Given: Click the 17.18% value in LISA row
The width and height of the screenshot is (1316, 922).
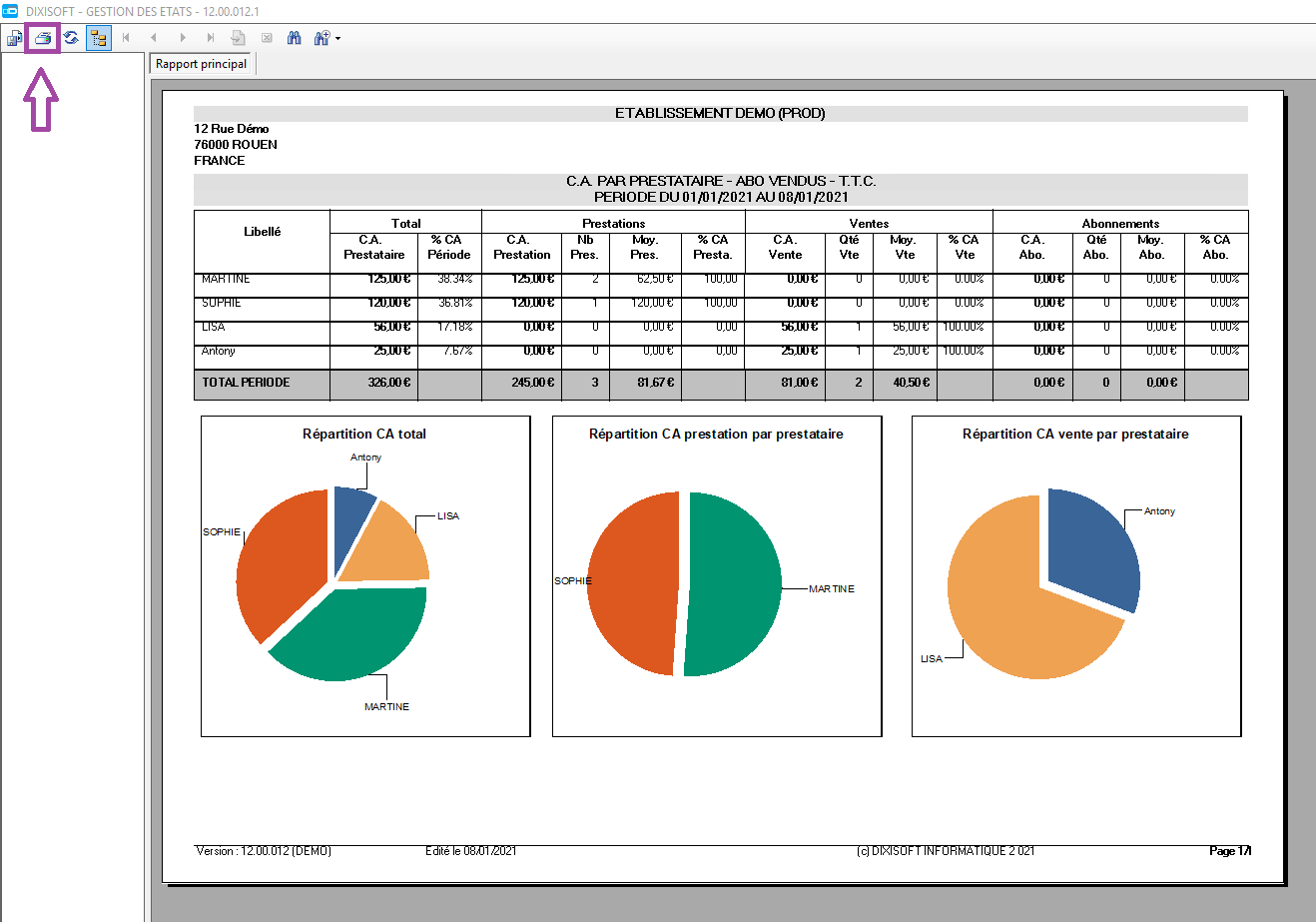Looking at the screenshot, I should click(x=454, y=327).
